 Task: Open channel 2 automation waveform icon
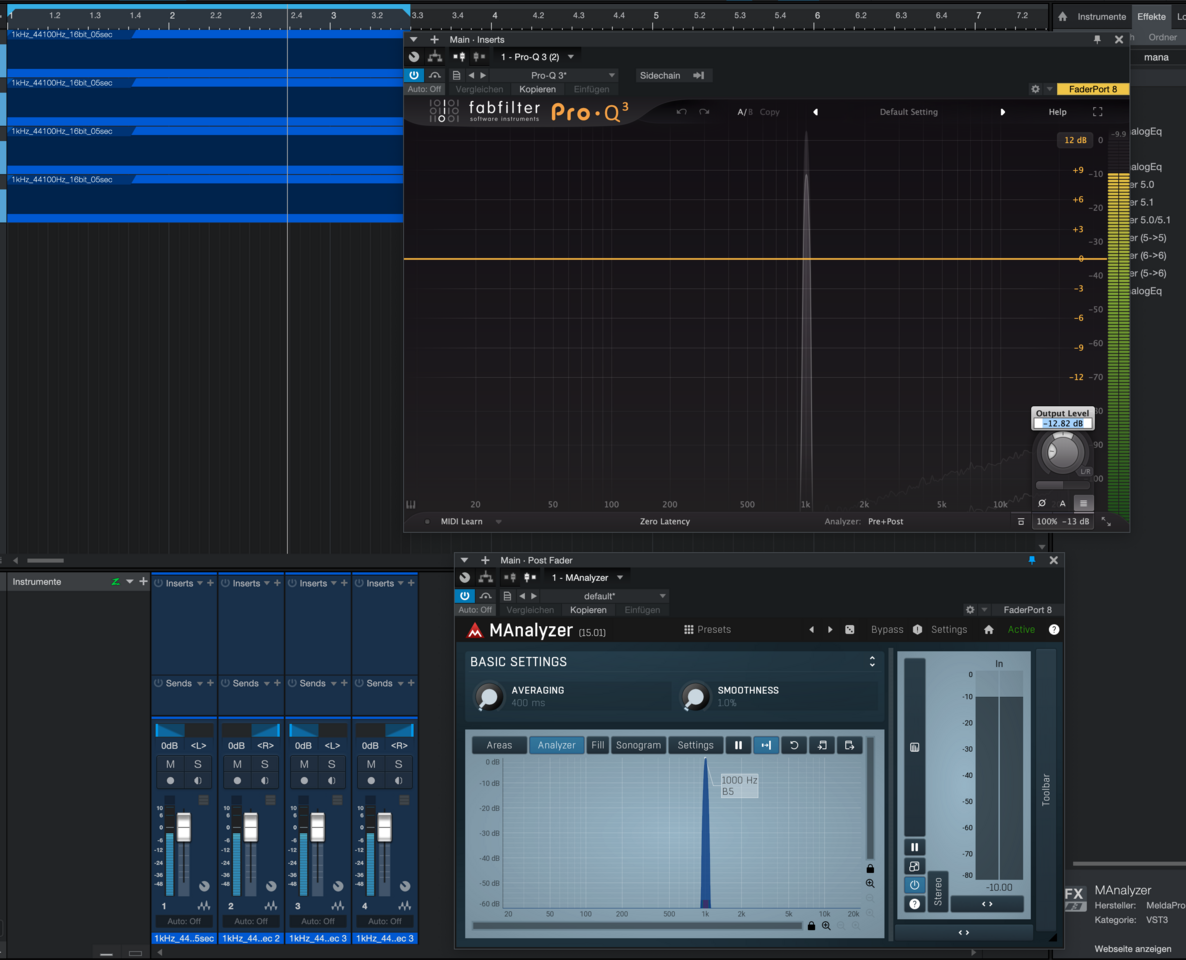270,906
